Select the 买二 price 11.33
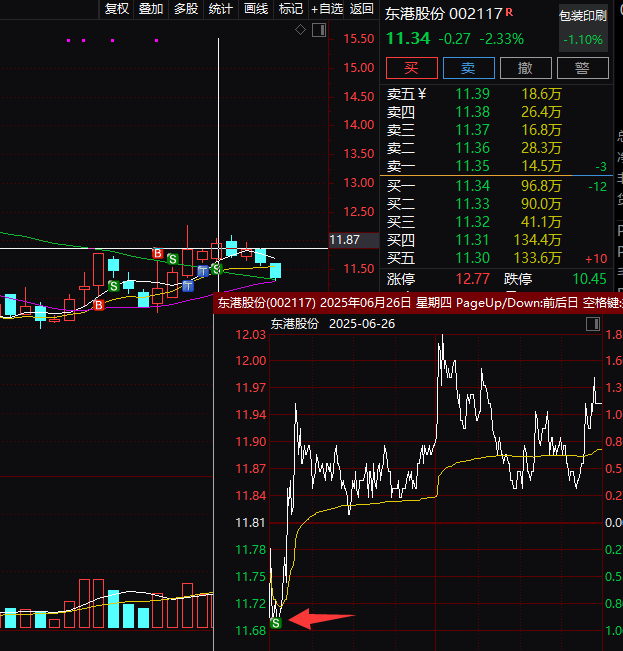The image size is (623, 651). (473, 204)
